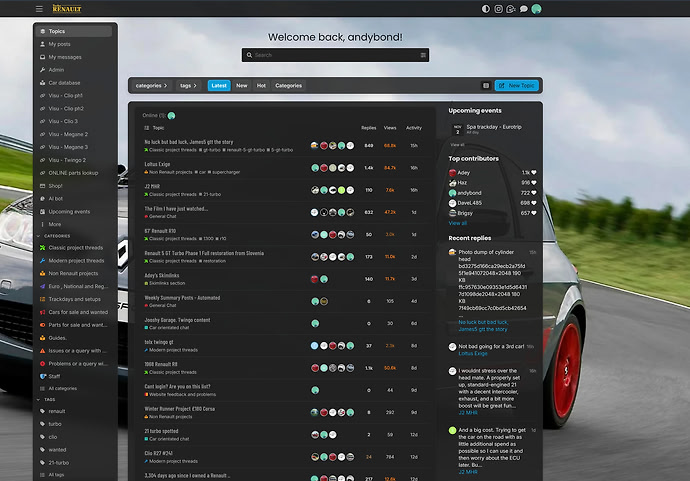The height and width of the screenshot is (481, 690).
Task: Toggle bulk select icon beside Topic header
Action: coord(147,128)
